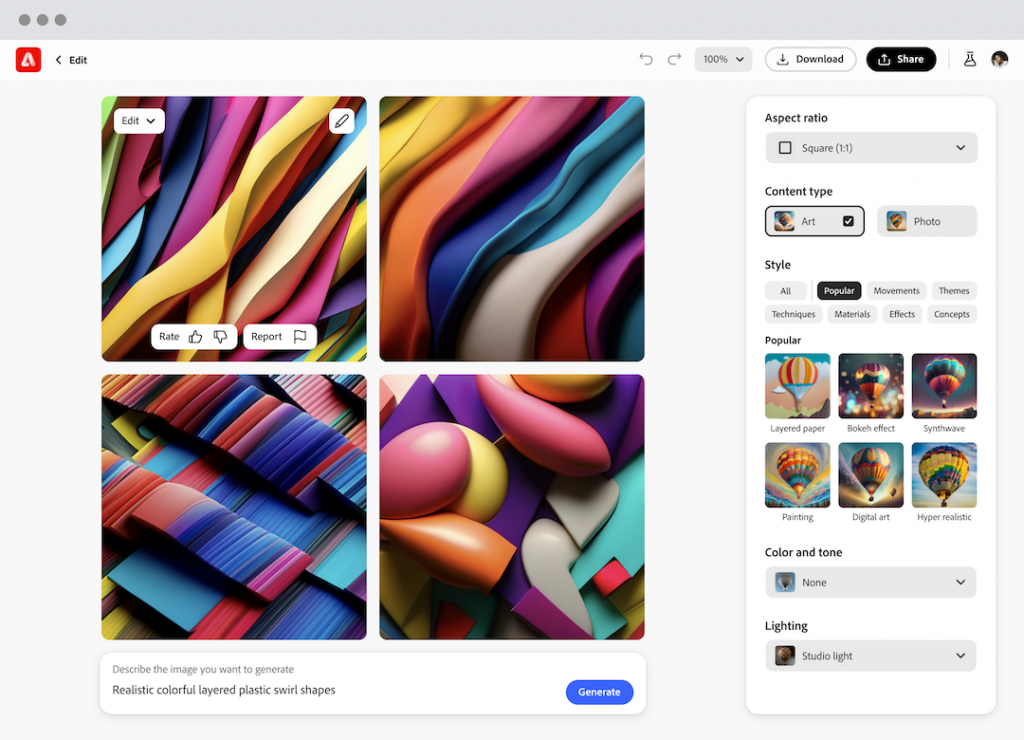Image resolution: width=1024 pixels, height=740 pixels.
Task: Toggle the Art content type checkbox
Action: [848, 221]
